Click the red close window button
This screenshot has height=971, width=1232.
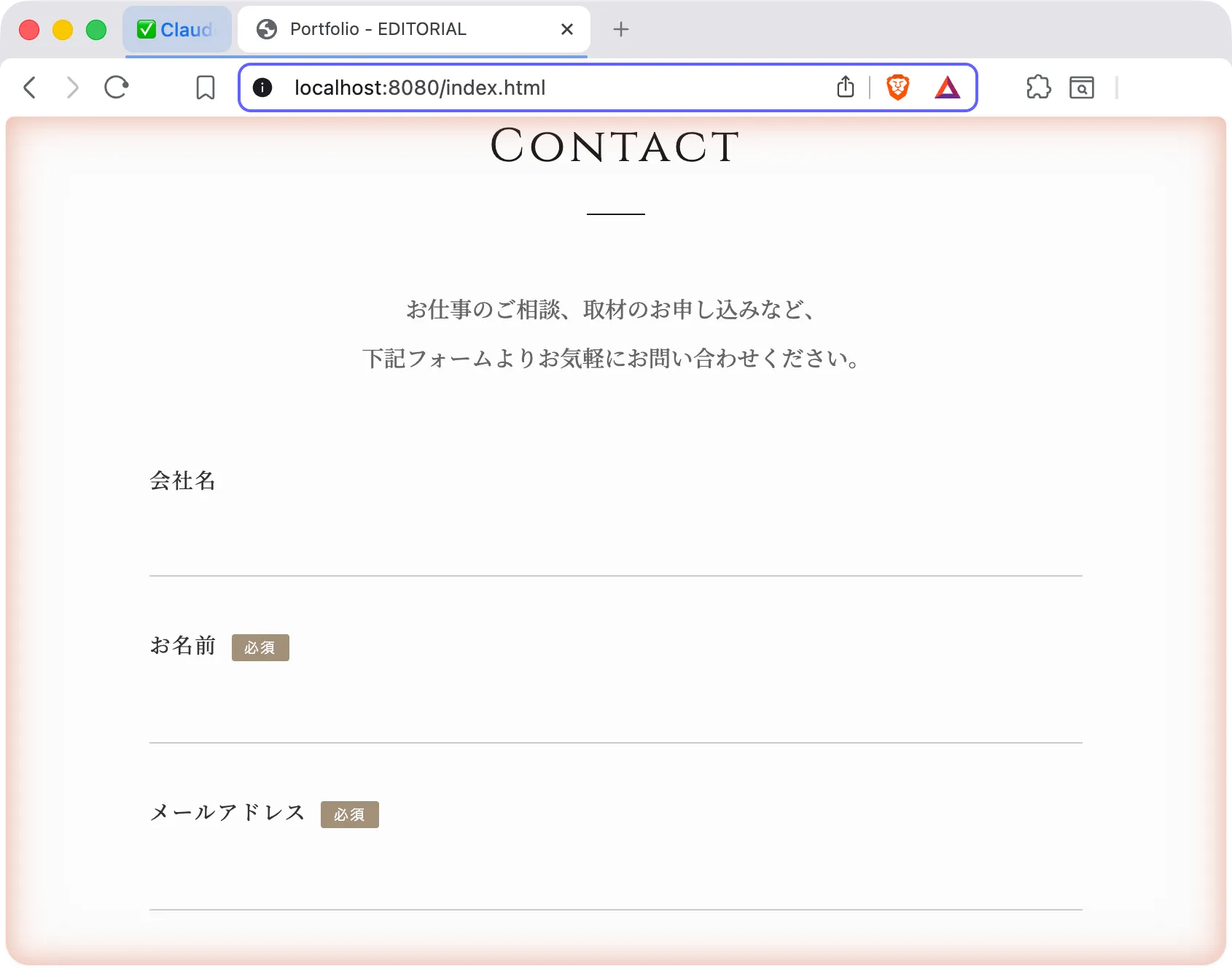(x=29, y=30)
